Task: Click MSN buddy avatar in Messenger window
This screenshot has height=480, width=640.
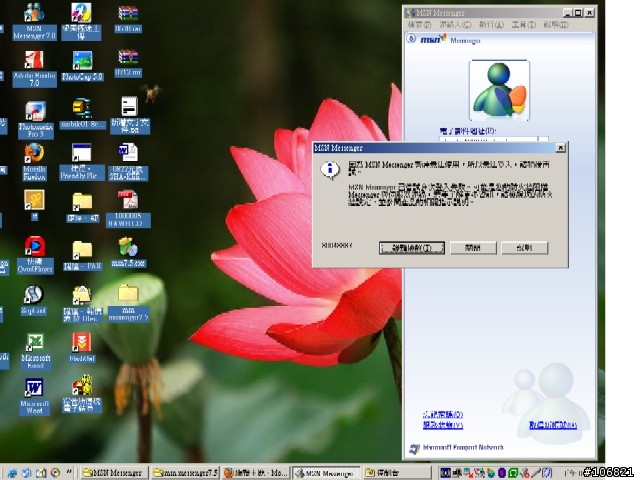Action: [x=499, y=90]
